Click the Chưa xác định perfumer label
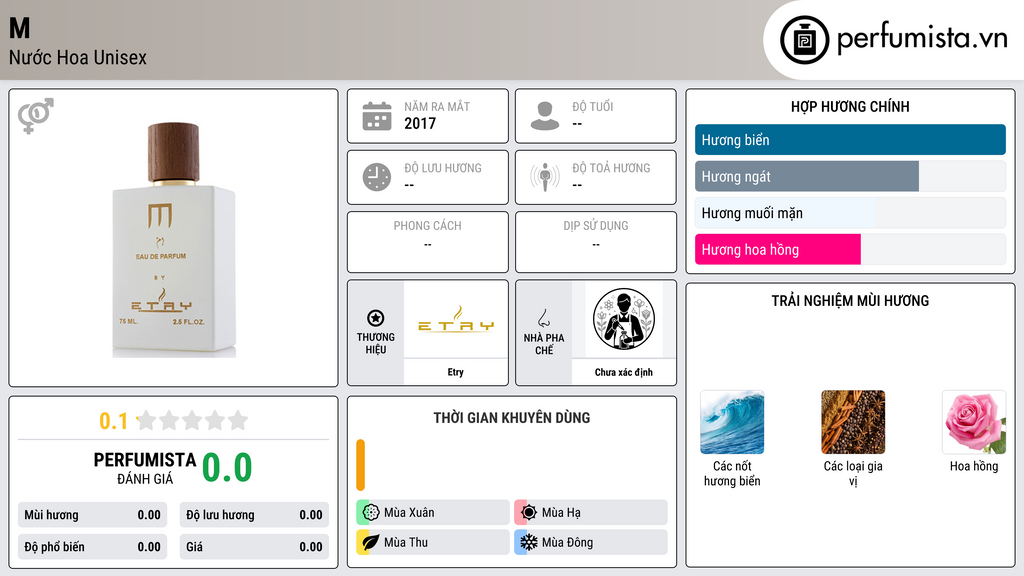The height and width of the screenshot is (576, 1024). tap(624, 372)
